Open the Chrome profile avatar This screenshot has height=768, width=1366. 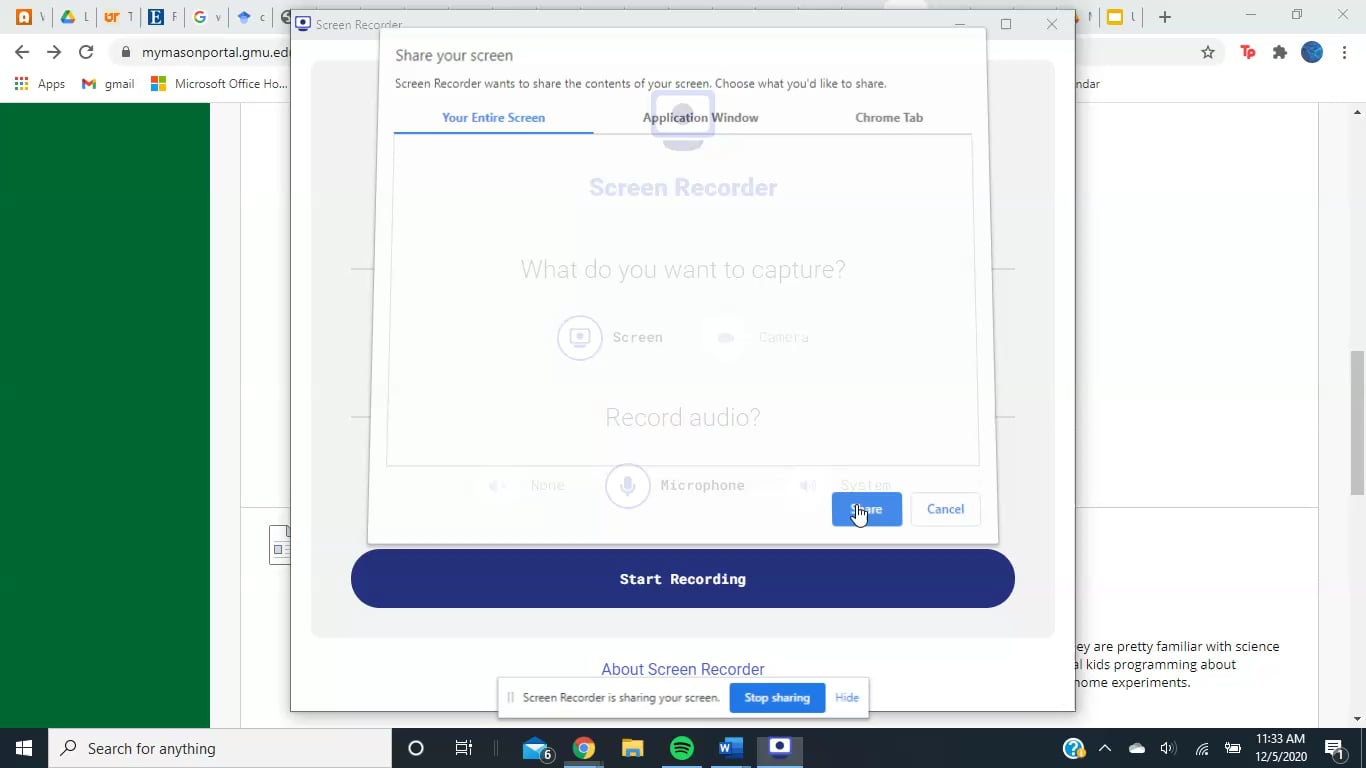tap(1312, 52)
